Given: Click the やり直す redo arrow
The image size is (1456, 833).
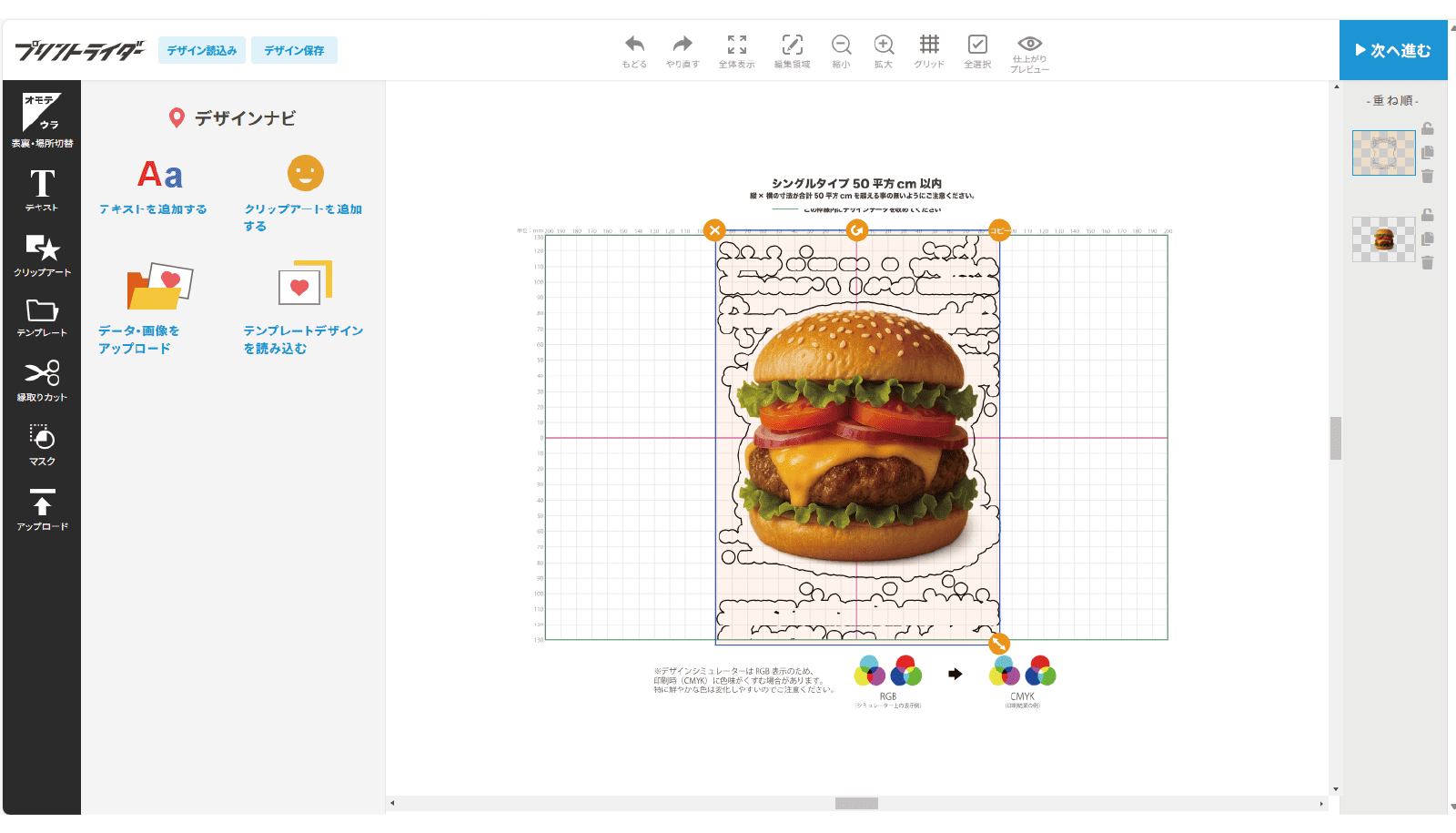Looking at the screenshot, I should 682,50.
